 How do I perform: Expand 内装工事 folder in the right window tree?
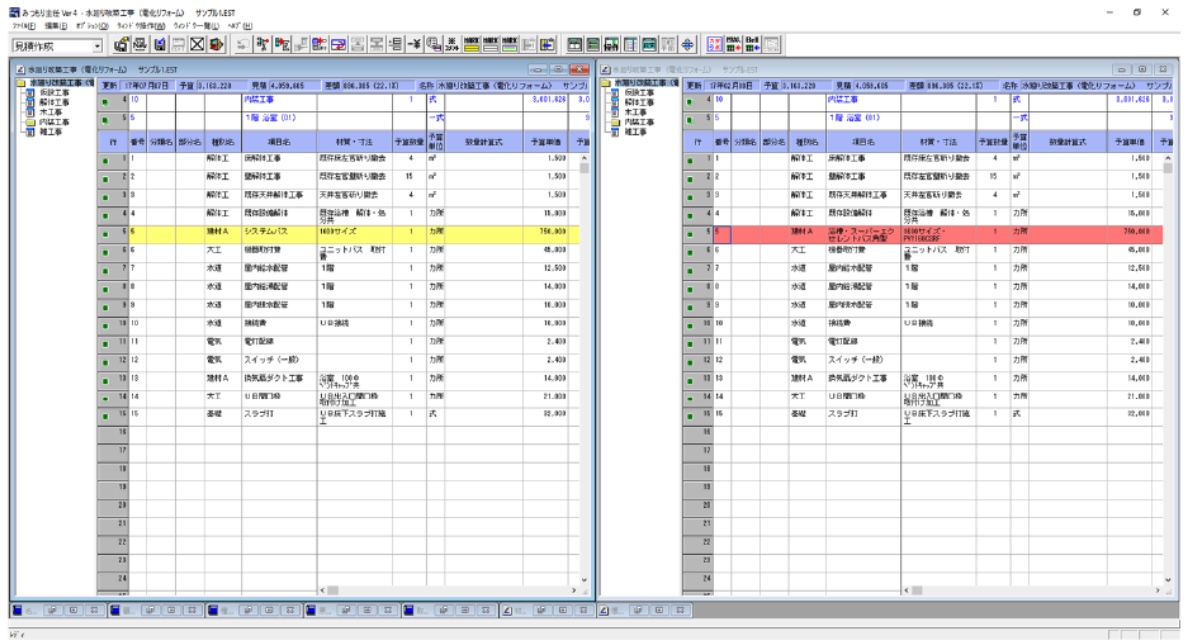(616, 122)
